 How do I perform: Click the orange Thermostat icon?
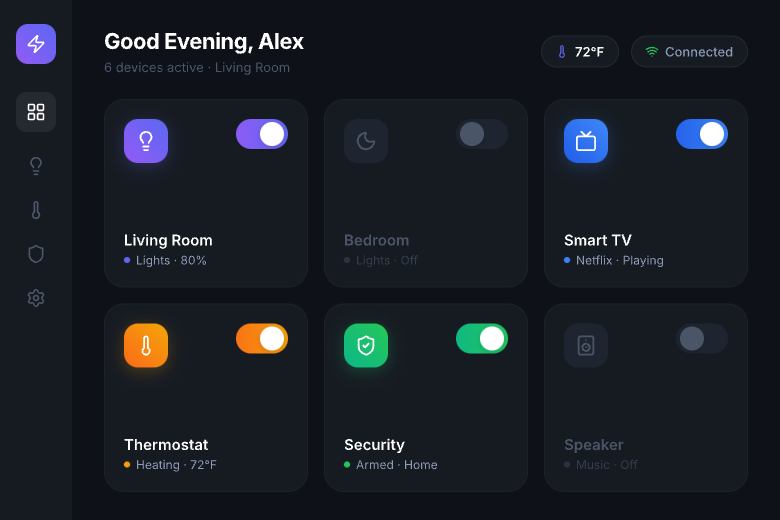(x=146, y=346)
